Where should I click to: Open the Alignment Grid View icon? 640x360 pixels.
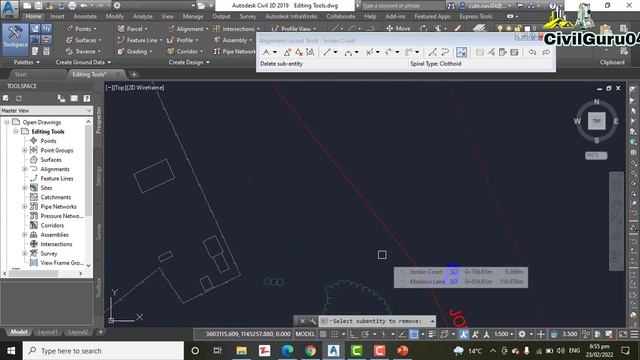(514, 52)
